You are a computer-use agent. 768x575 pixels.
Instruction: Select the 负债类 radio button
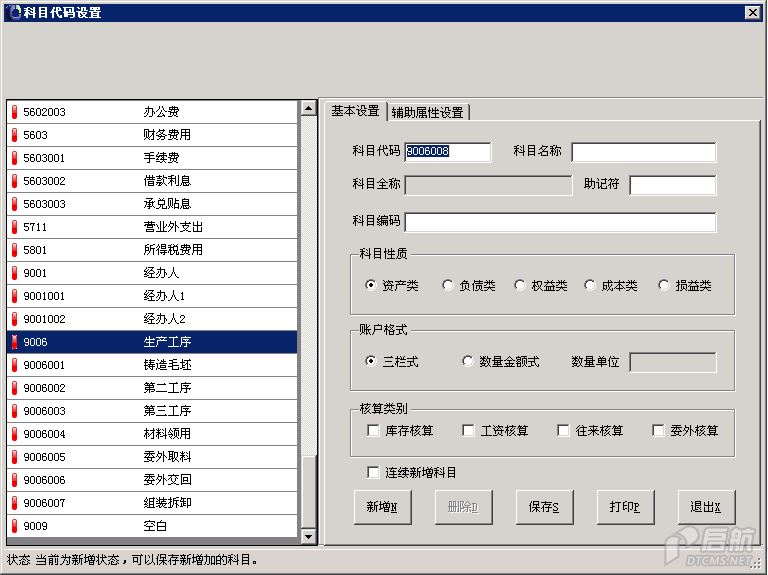click(x=448, y=286)
